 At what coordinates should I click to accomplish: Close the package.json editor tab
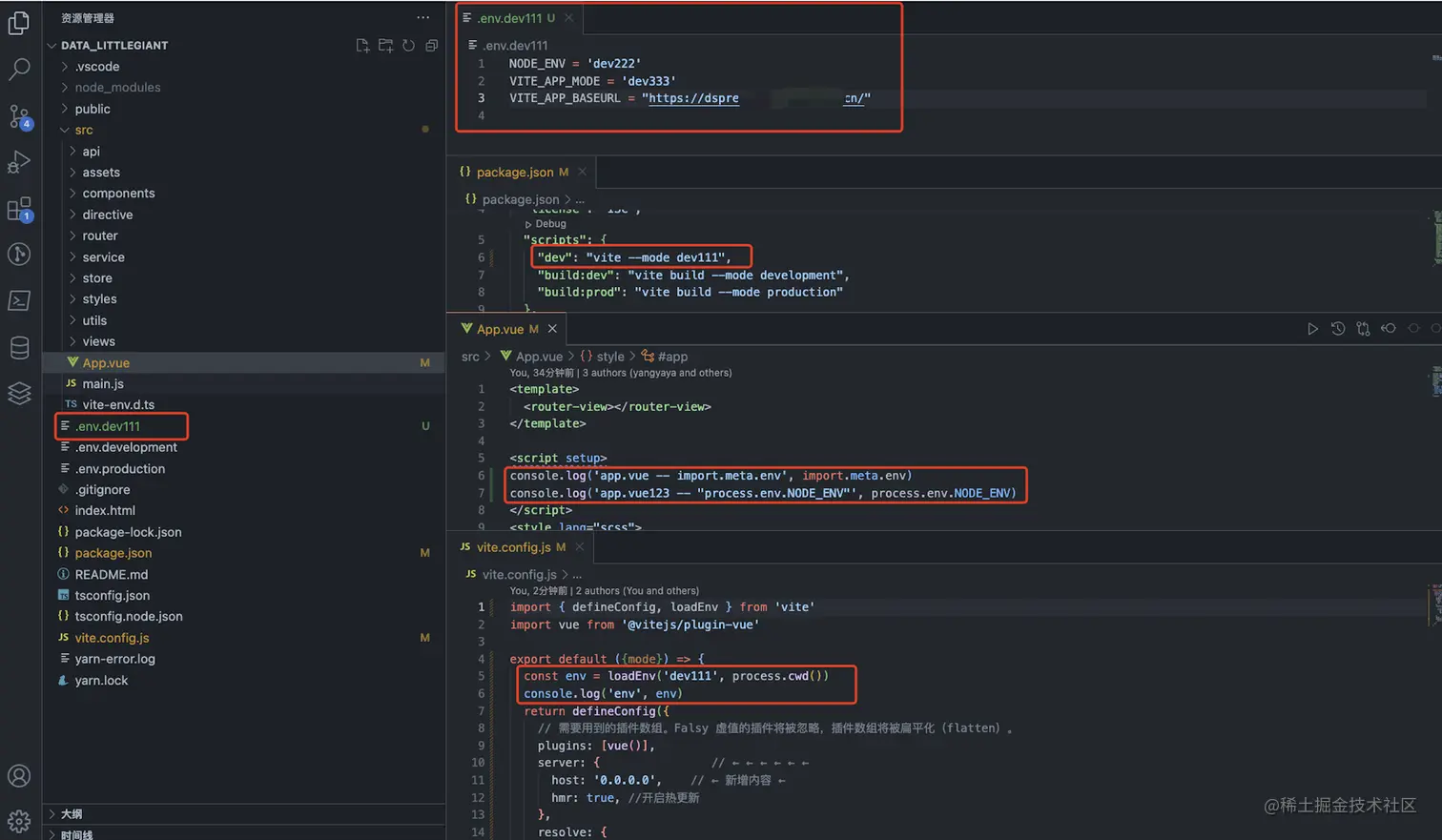coord(582,172)
